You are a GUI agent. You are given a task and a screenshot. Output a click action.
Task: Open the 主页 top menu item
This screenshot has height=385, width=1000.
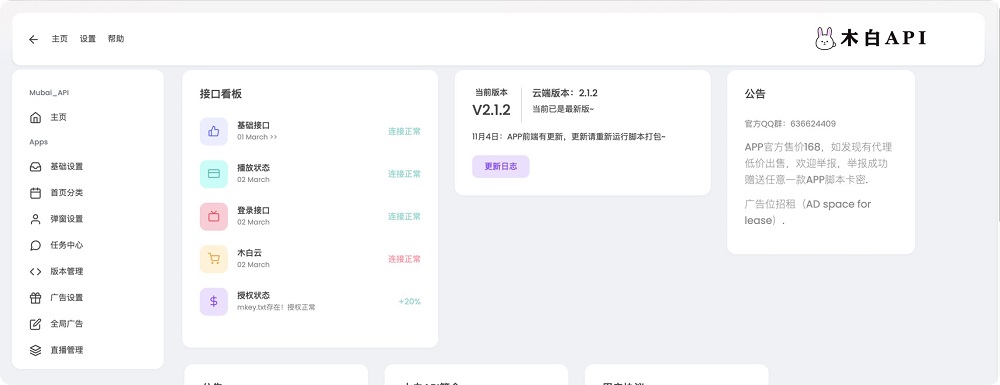59,39
